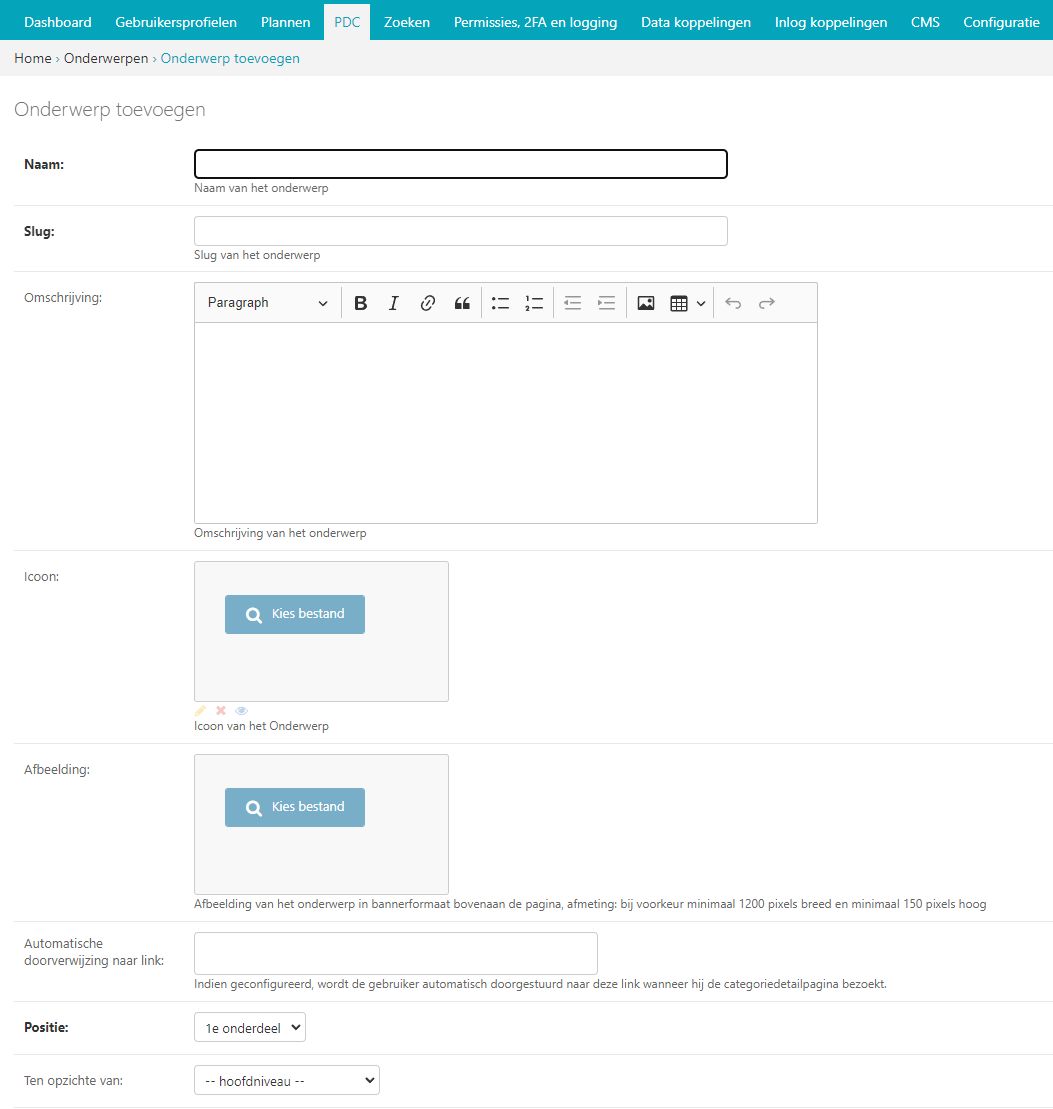Click the pencil edit icon under Icoon
1053x1109 pixels.
point(200,711)
